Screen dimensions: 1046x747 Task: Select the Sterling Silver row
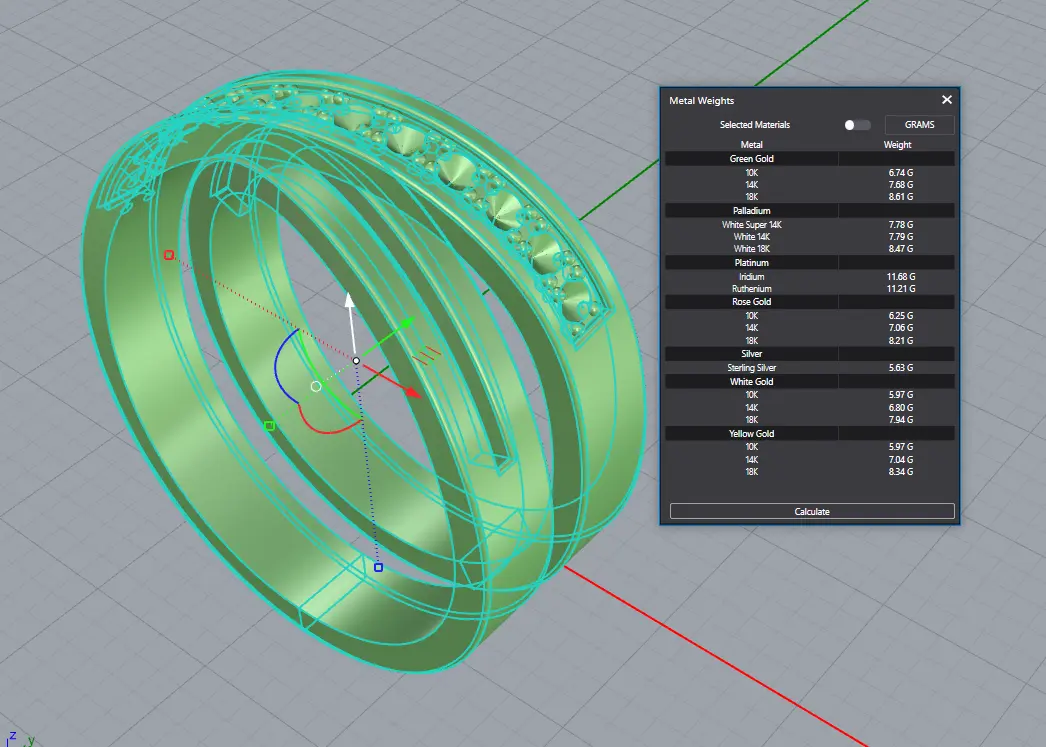click(x=751, y=368)
